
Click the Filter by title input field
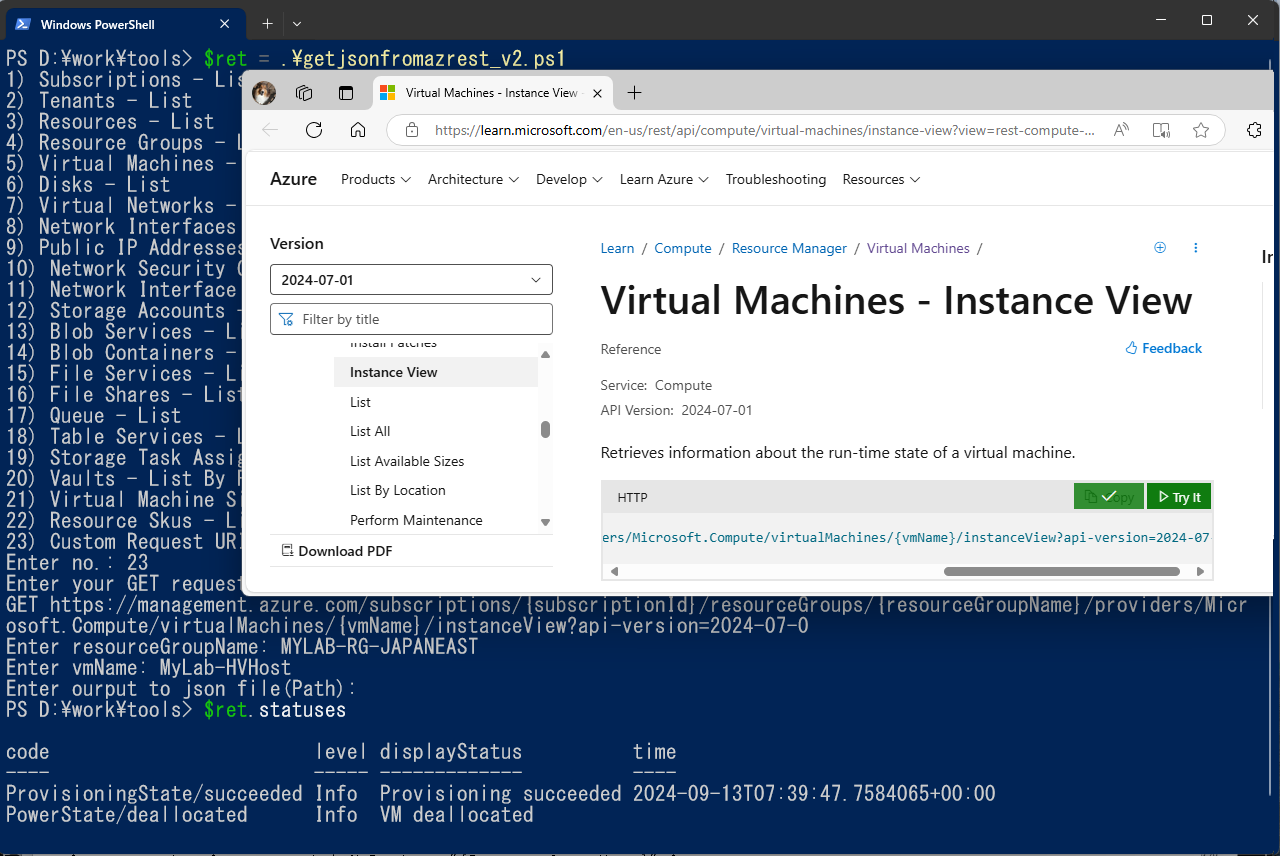(x=411, y=319)
